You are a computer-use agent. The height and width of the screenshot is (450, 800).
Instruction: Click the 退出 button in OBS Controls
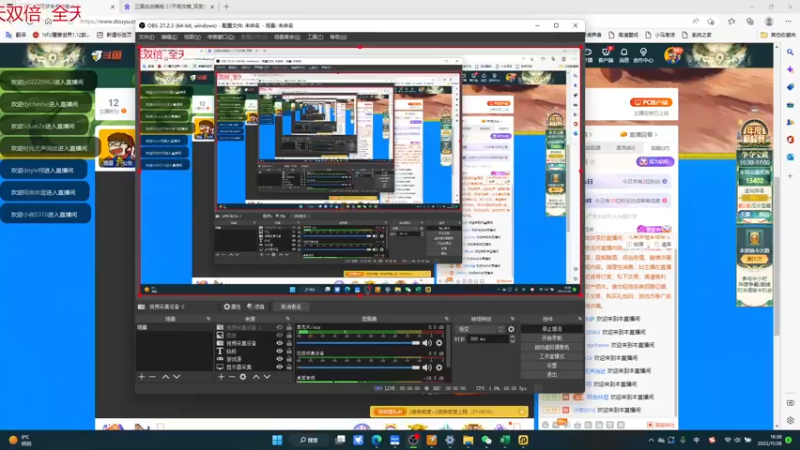[552, 374]
